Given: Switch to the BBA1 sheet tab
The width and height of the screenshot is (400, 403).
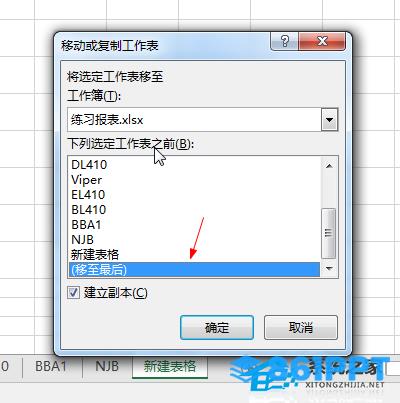Looking at the screenshot, I should (51, 366).
